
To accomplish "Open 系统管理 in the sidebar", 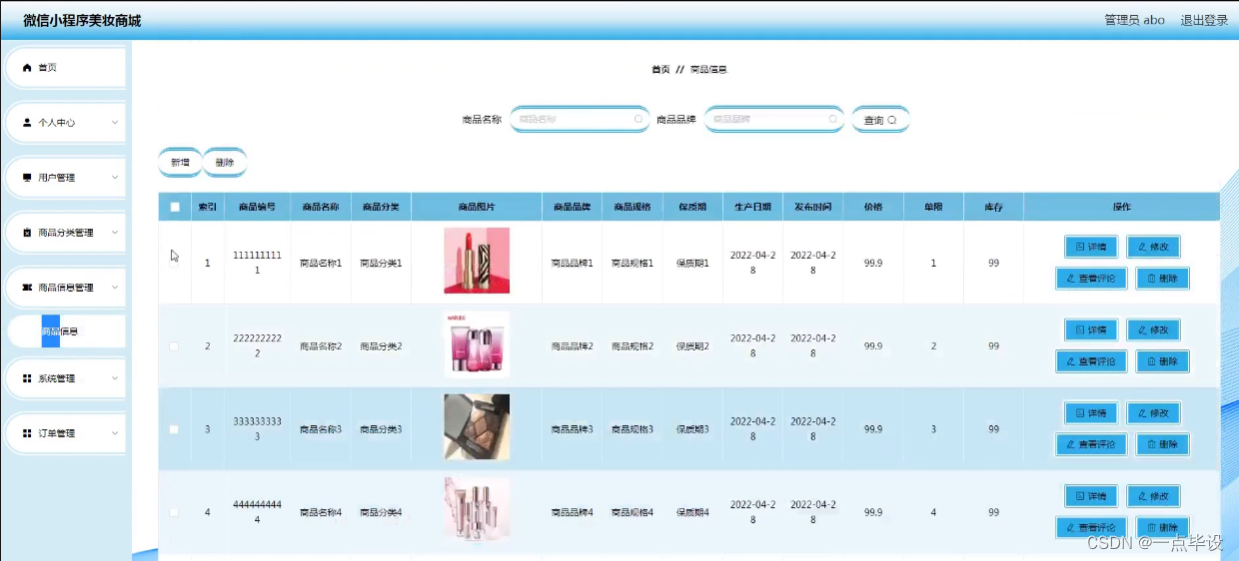I will click(x=66, y=379).
